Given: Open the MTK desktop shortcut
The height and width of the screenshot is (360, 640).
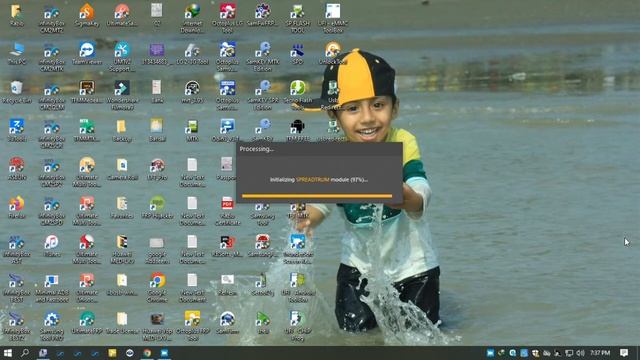Looking at the screenshot, I should [x=192, y=130].
